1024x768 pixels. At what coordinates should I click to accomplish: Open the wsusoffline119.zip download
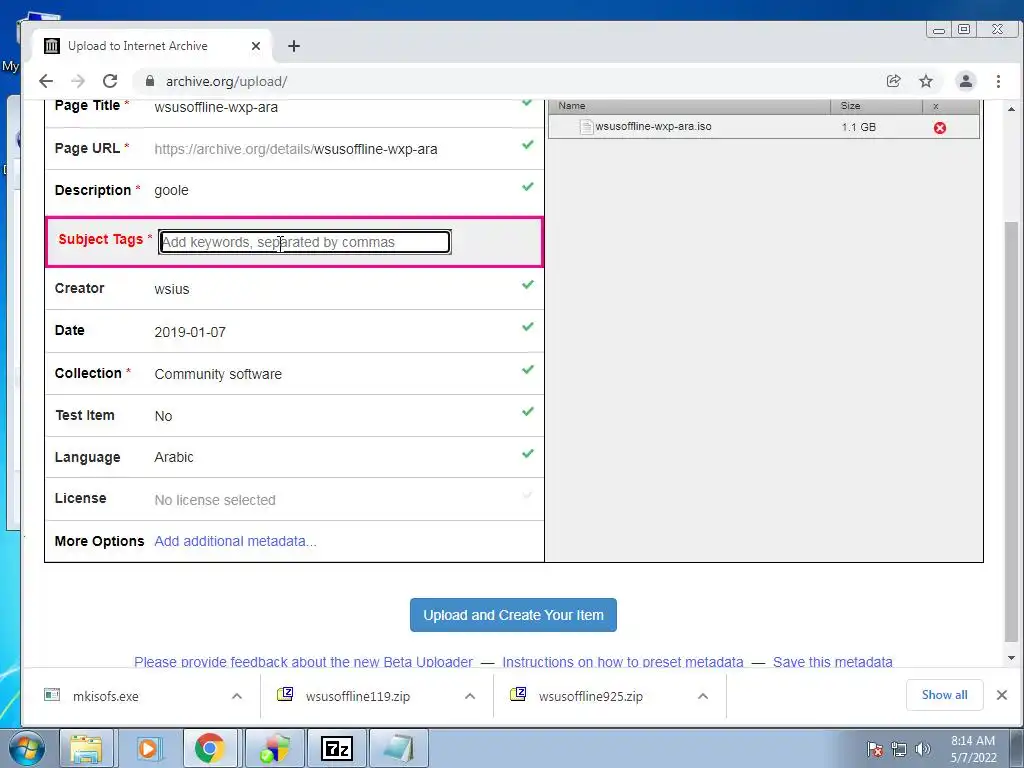click(358, 697)
